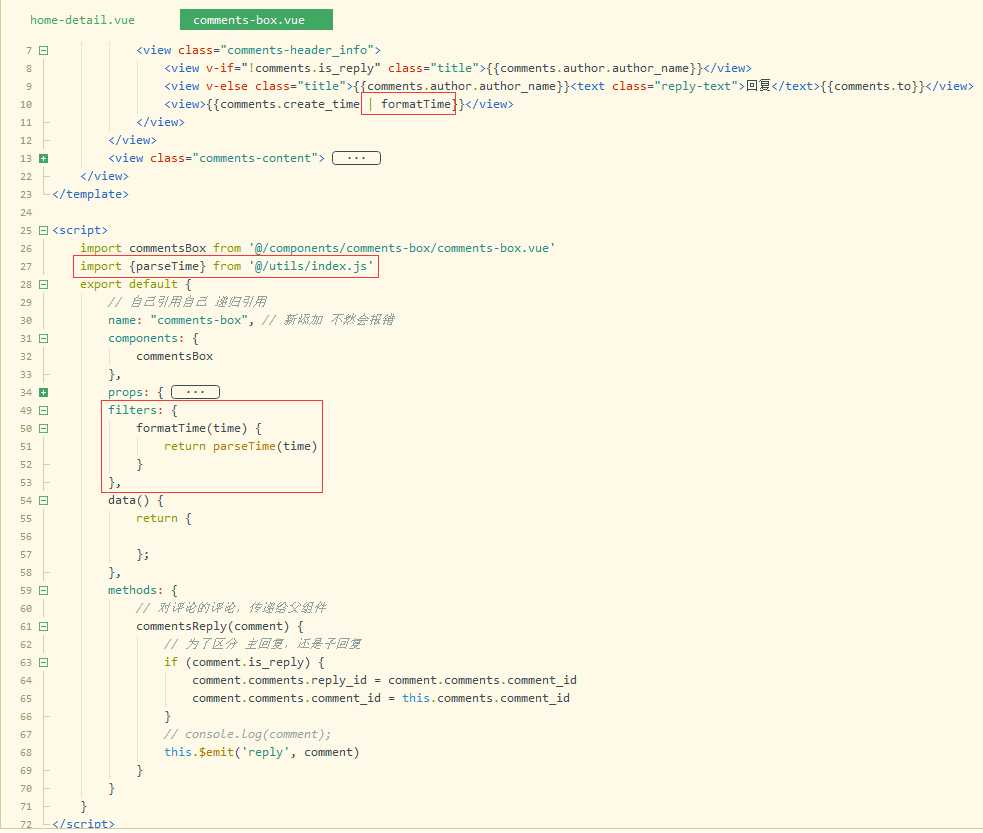This screenshot has height=833, width=983.
Task: Collapse the script block at line 25
Action: pyautogui.click(x=43, y=231)
